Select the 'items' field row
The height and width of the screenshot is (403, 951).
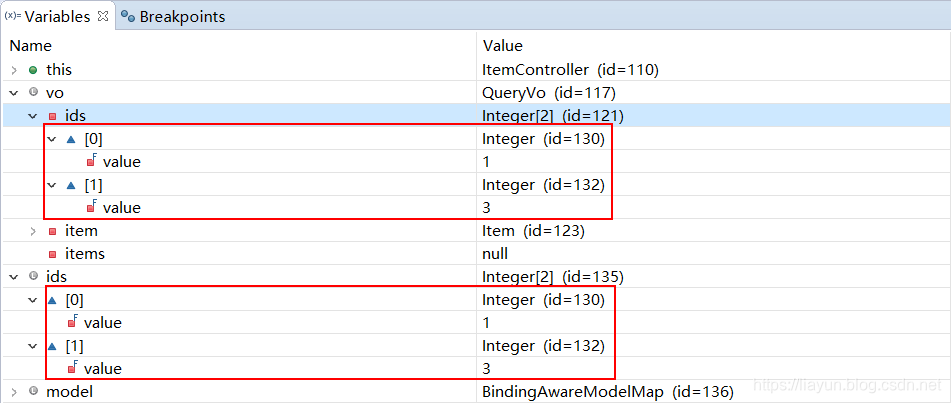(x=476, y=254)
